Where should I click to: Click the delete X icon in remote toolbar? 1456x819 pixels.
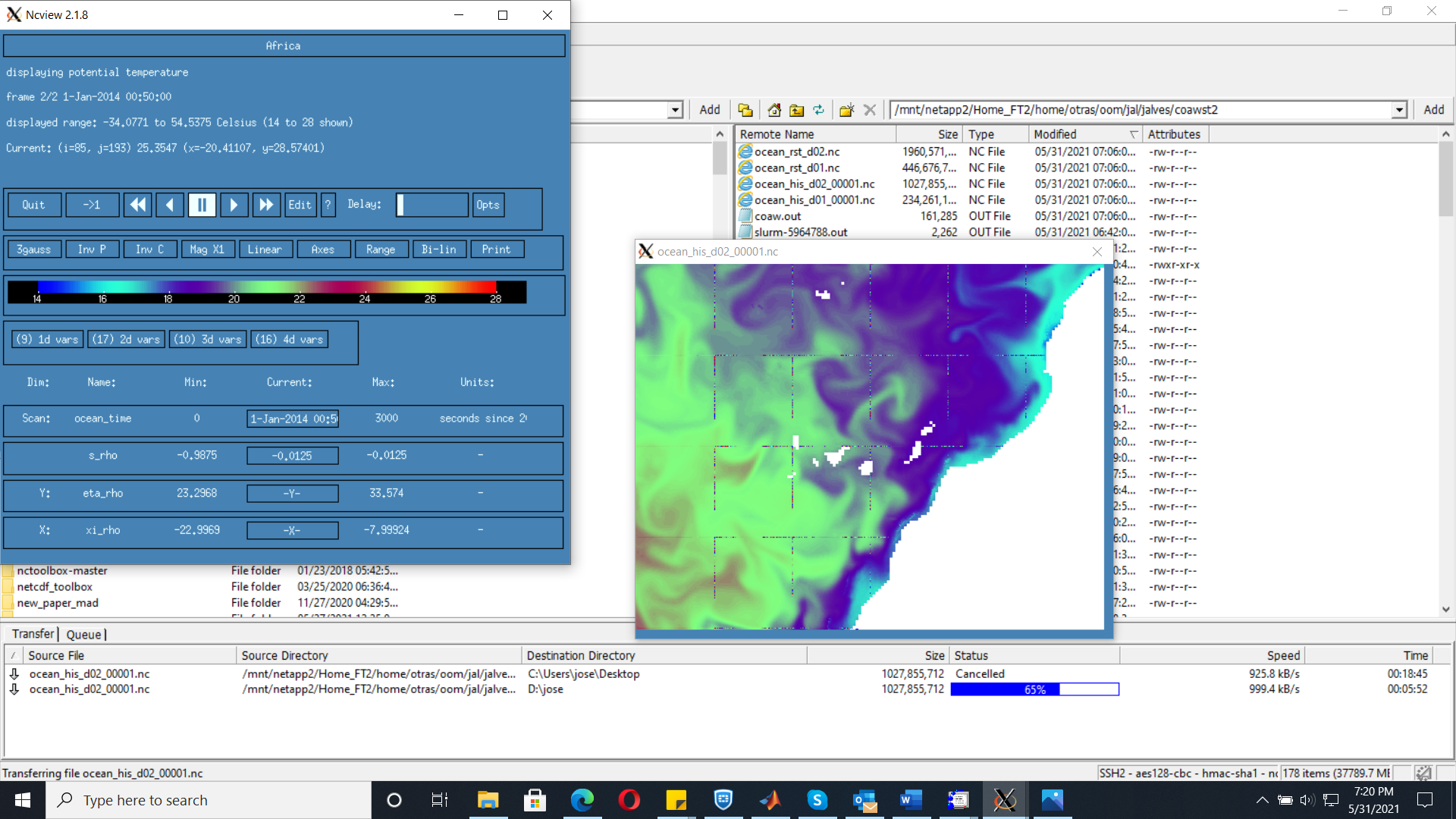tap(870, 110)
